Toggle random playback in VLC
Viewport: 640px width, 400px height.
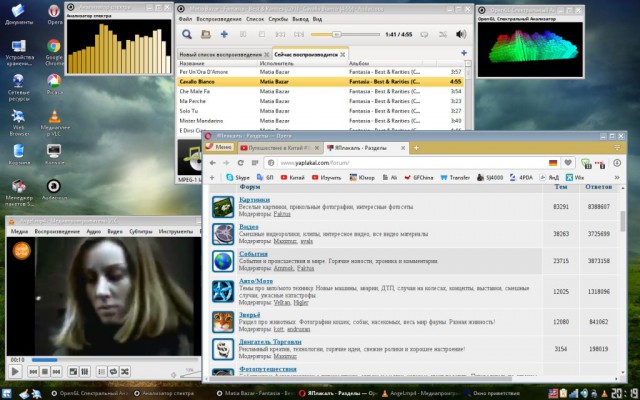click(125, 372)
